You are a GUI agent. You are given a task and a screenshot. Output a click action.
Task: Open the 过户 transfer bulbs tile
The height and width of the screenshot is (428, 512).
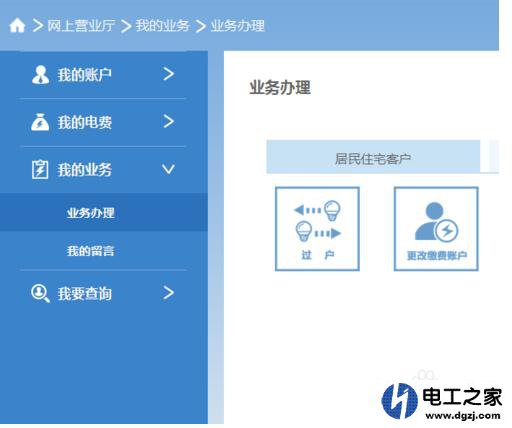[x=317, y=229]
